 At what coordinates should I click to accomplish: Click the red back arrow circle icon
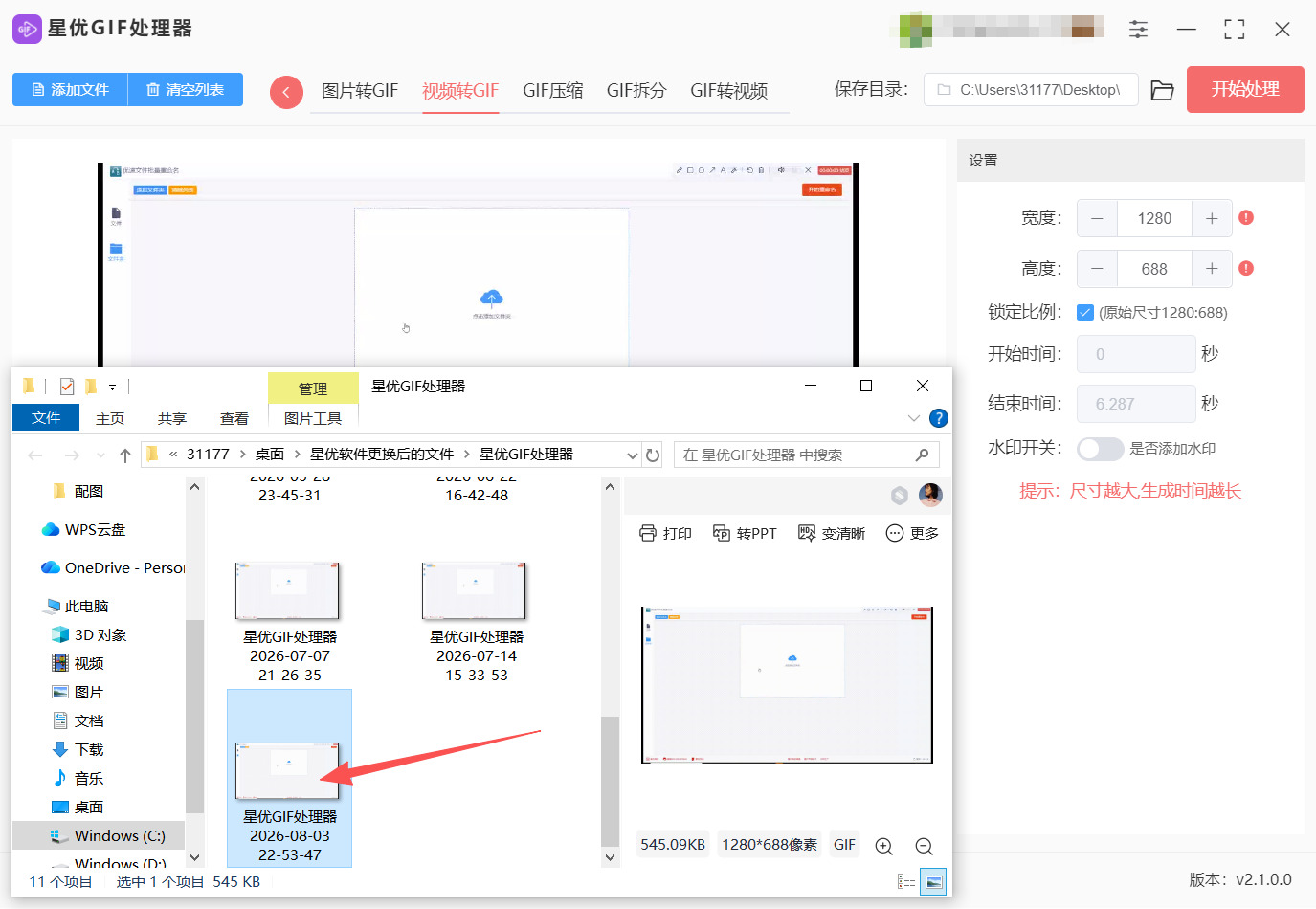(286, 92)
